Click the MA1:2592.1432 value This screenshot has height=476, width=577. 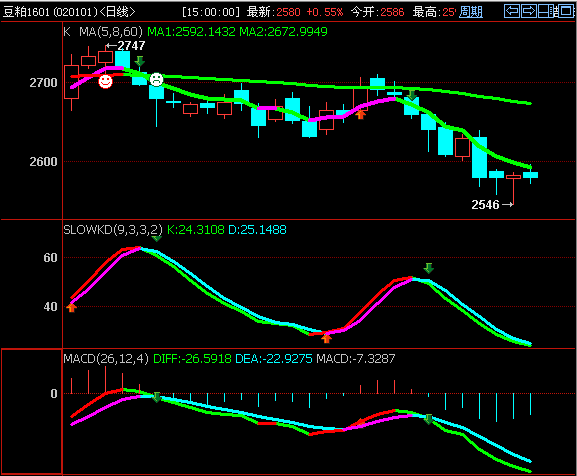(191, 32)
